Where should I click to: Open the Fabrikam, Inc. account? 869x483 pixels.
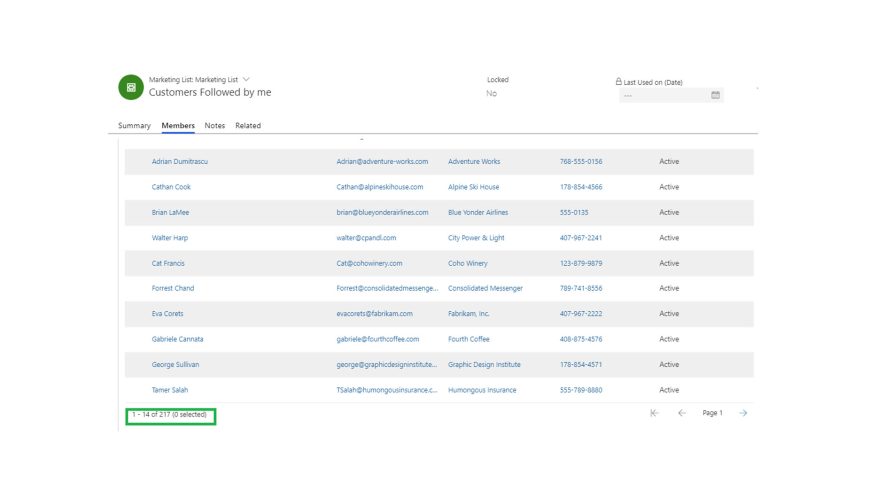point(468,314)
